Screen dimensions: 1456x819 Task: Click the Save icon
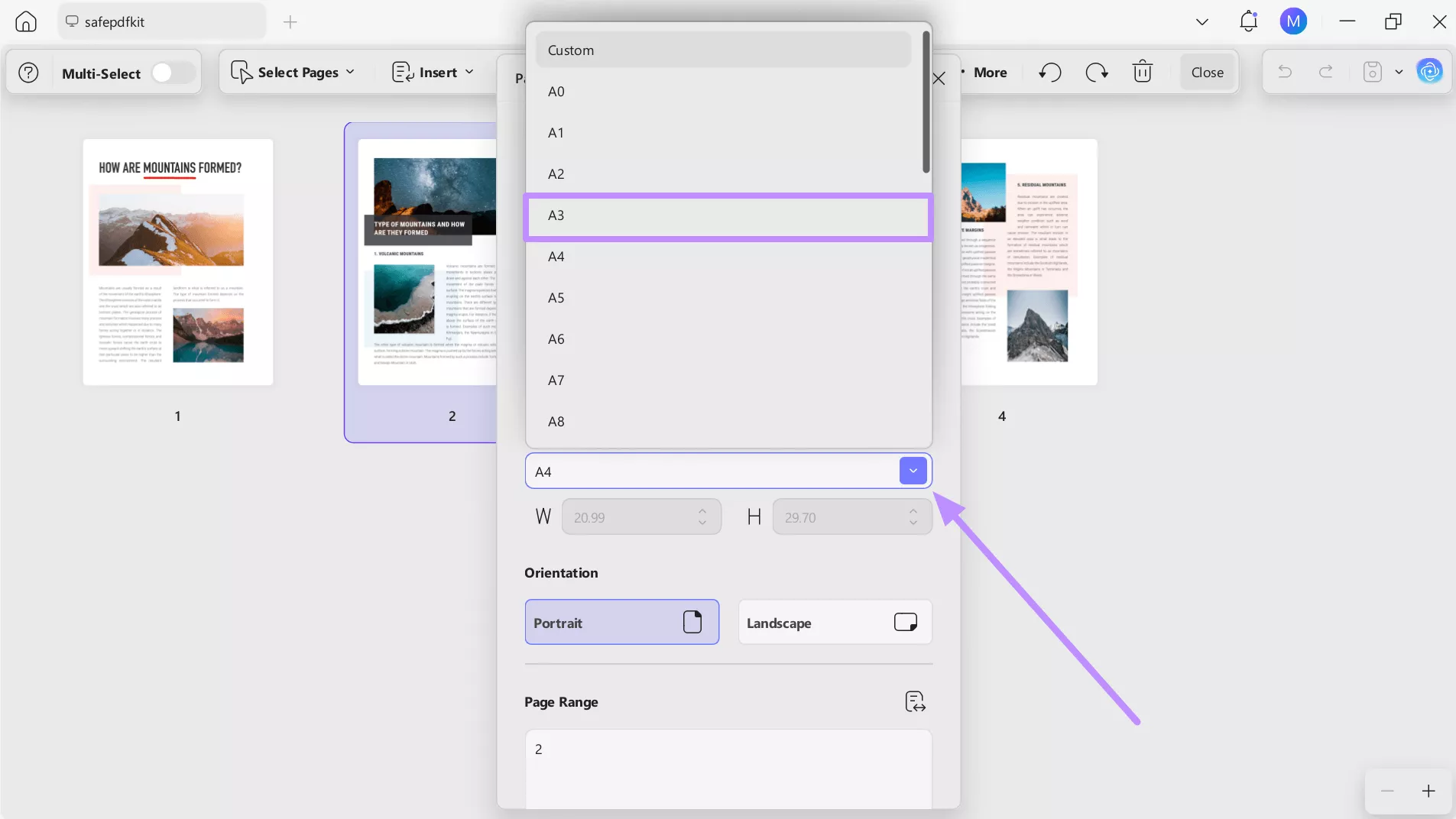(1373, 72)
